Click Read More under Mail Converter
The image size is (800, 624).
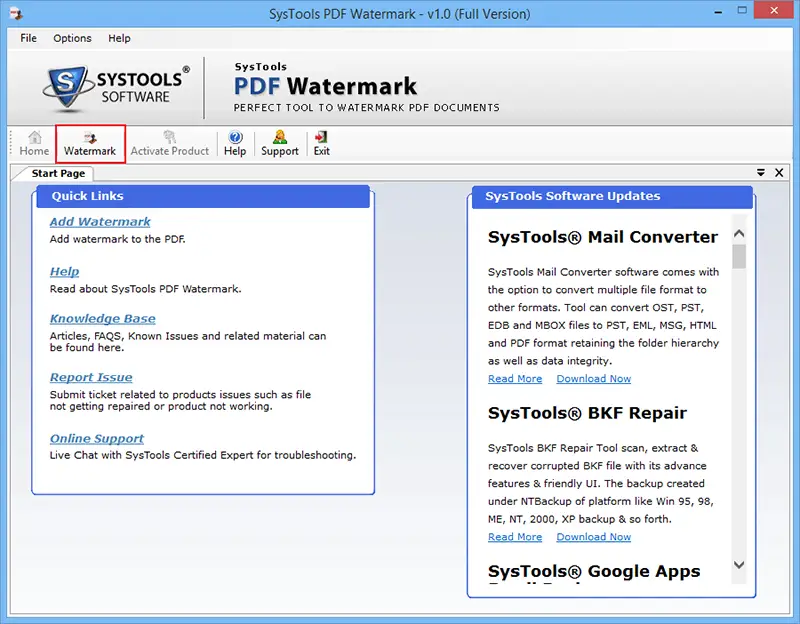tap(515, 379)
